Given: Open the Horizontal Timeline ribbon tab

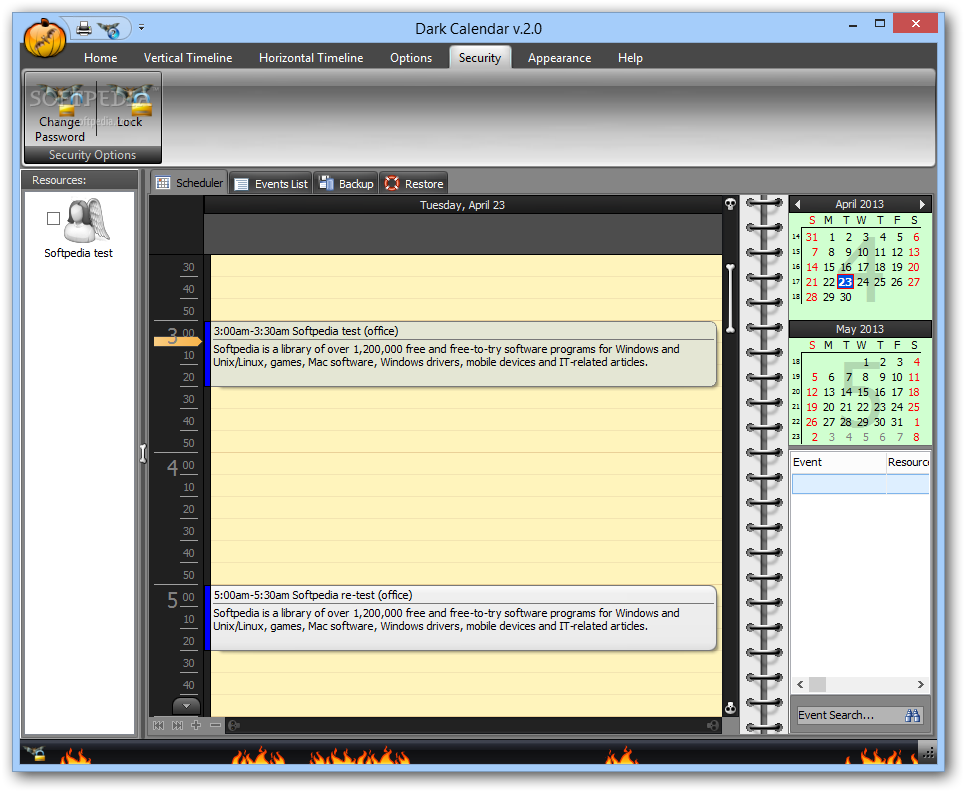Looking at the screenshot, I should [311, 58].
